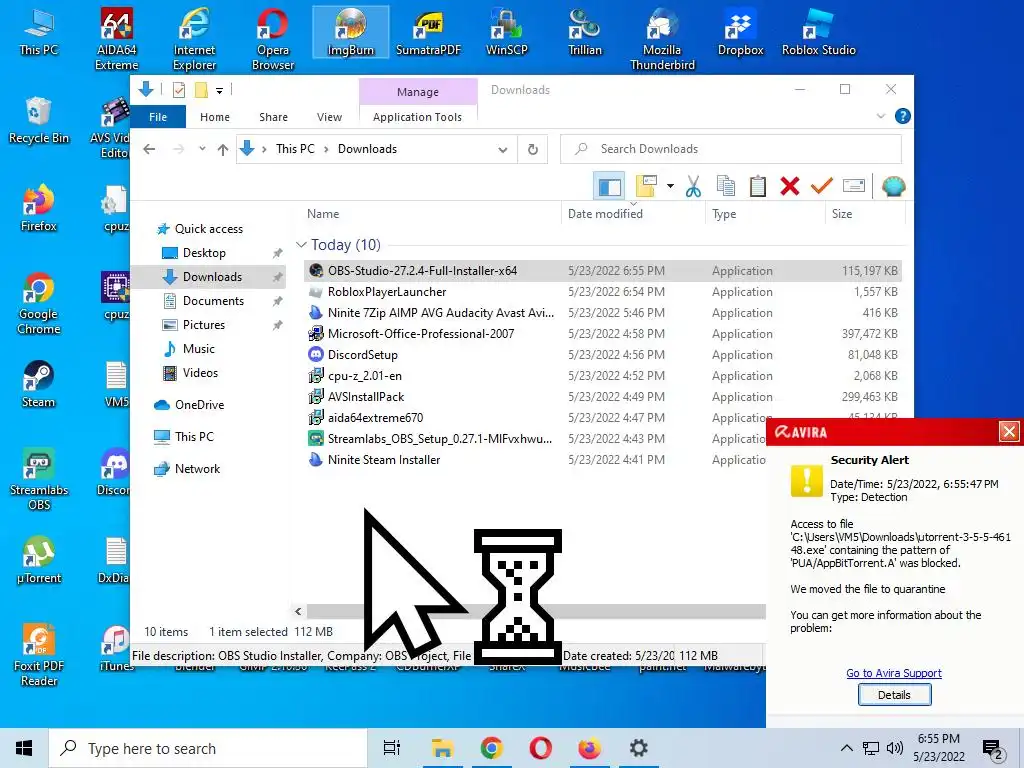
Task: Click the Copy toolbar icon in Explorer
Action: tap(725, 186)
